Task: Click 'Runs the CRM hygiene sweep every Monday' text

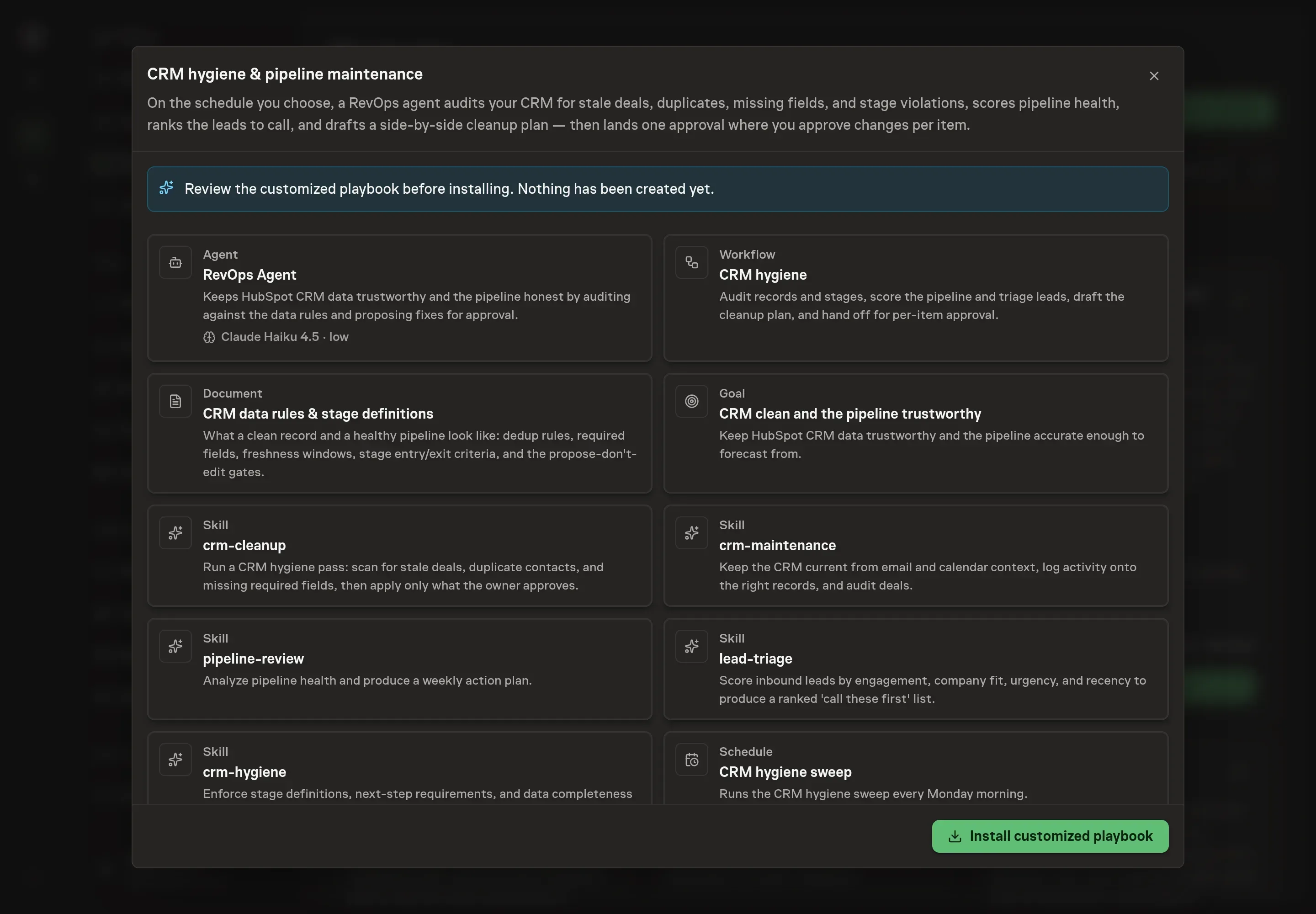Action: click(873, 794)
